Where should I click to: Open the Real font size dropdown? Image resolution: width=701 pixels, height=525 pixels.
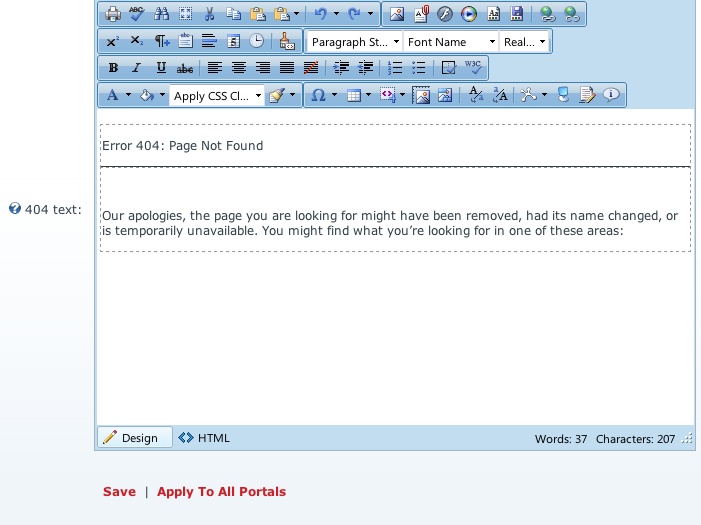(524, 42)
